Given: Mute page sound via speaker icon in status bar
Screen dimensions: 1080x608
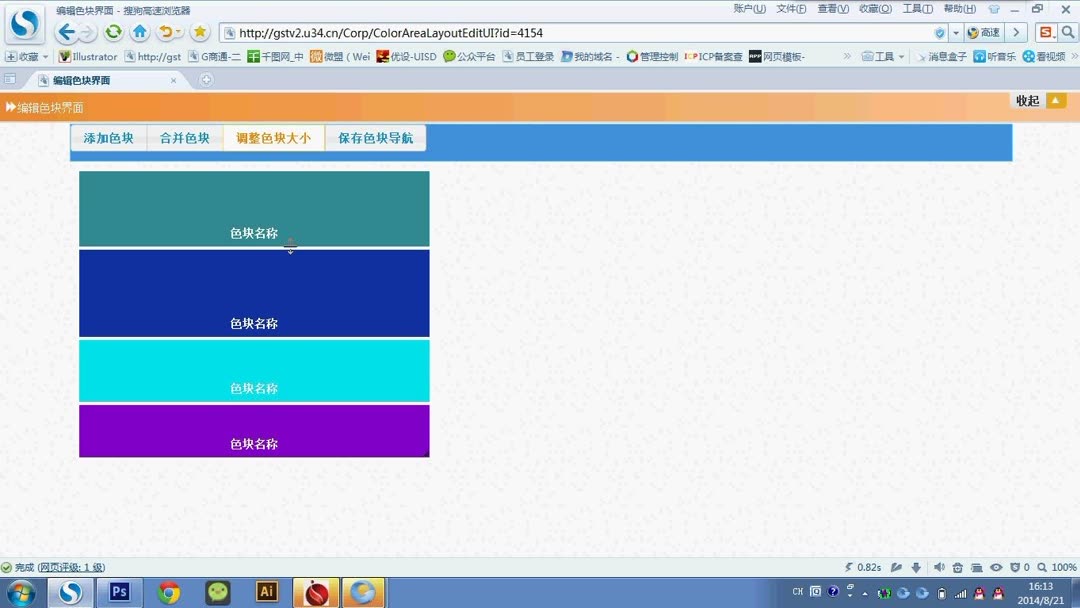Looking at the screenshot, I should tap(940, 567).
